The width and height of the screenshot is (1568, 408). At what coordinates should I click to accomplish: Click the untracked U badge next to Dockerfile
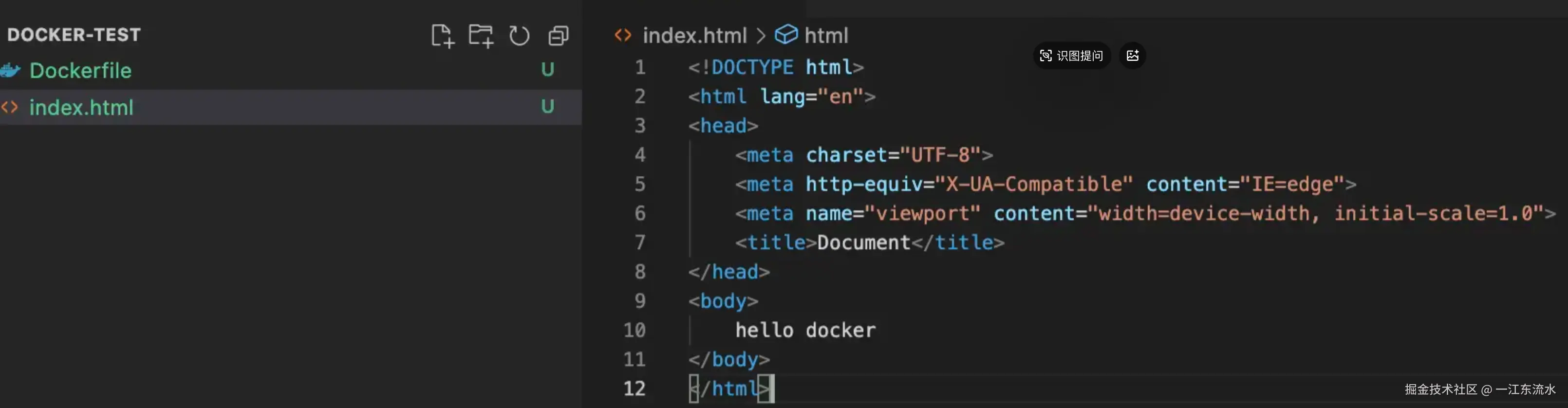click(548, 70)
